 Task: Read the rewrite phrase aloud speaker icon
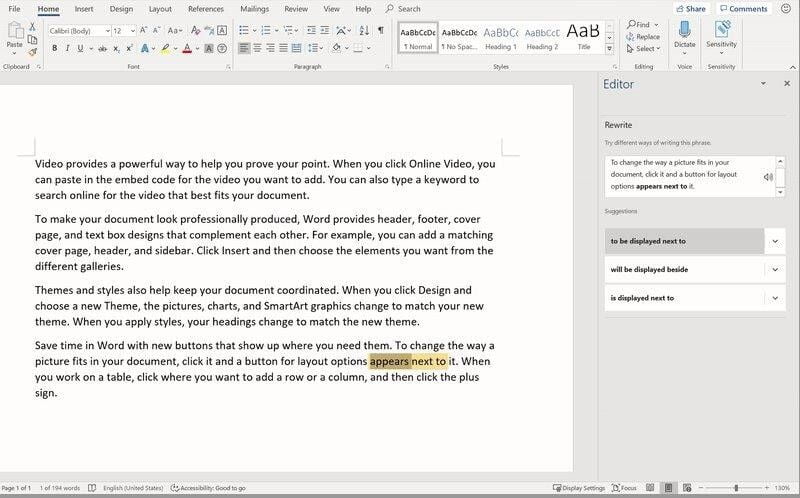tap(768, 177)
